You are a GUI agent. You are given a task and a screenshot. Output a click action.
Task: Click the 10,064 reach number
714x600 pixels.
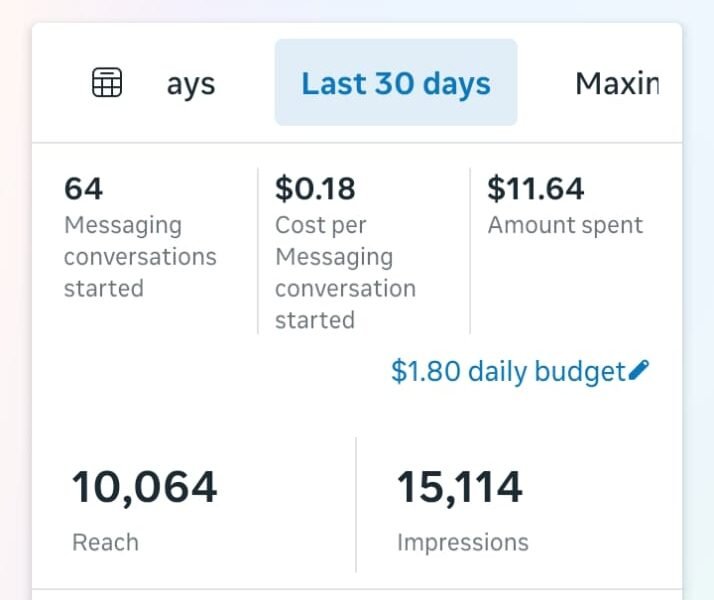click(144, 488)
